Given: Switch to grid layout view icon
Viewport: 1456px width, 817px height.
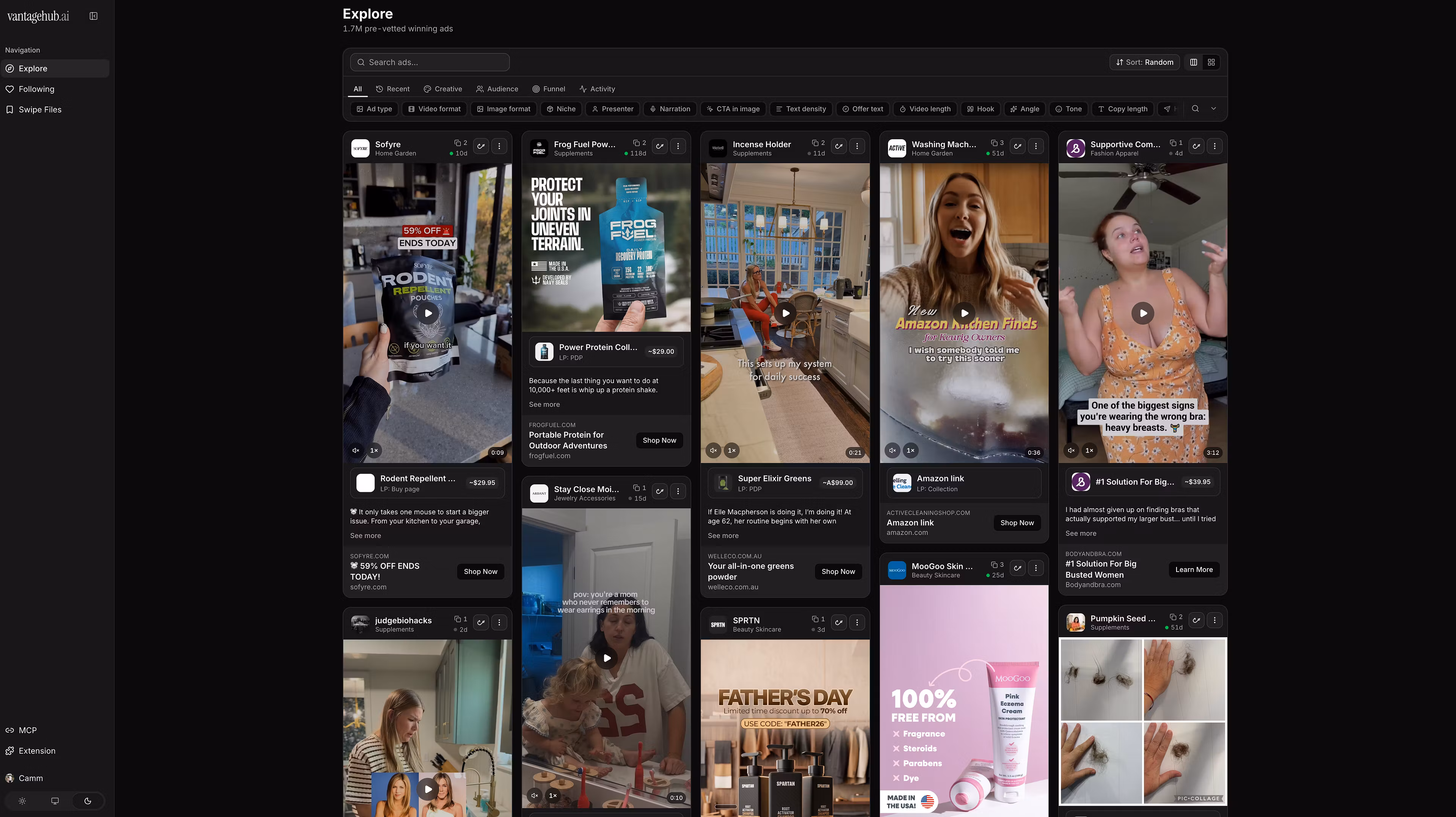Looking at the screenshot, I should click(x=1211, y=62).
